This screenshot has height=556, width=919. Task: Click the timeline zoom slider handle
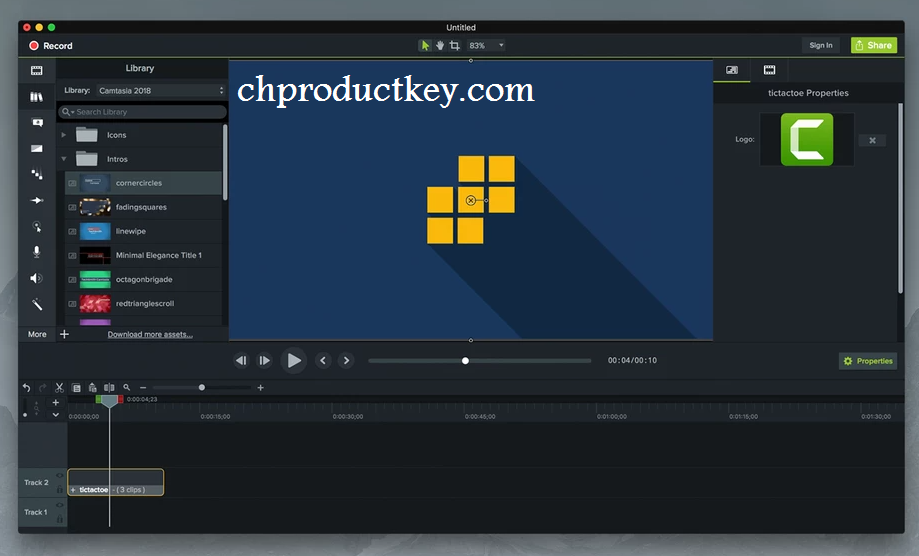202,388
